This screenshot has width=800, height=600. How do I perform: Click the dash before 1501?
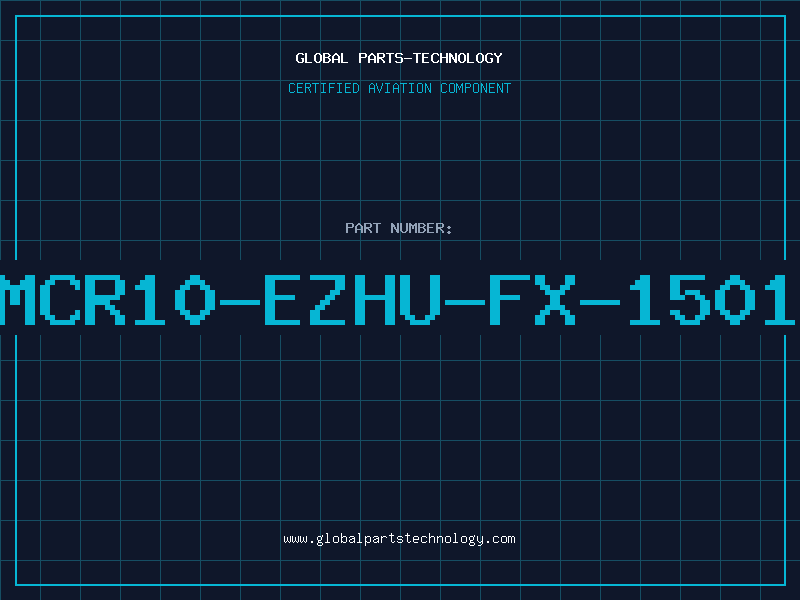(600, 302)
